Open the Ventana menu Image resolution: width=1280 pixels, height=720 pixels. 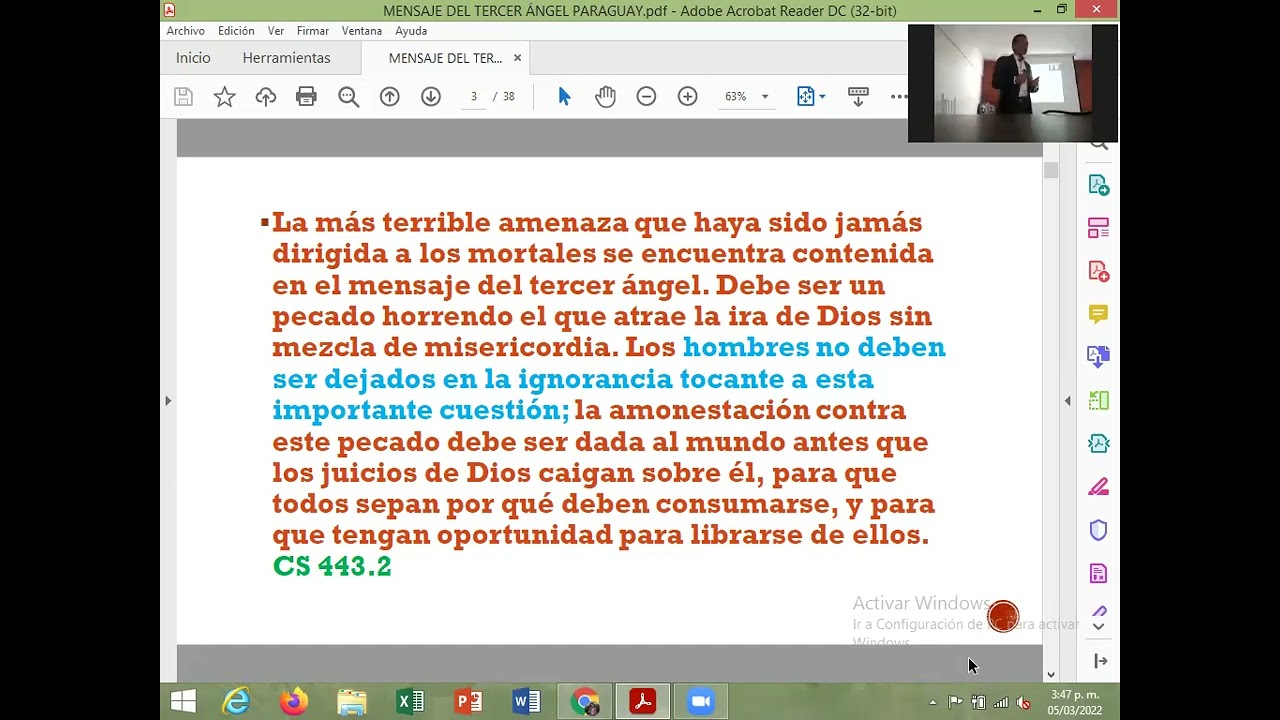[x=362, y=31]
